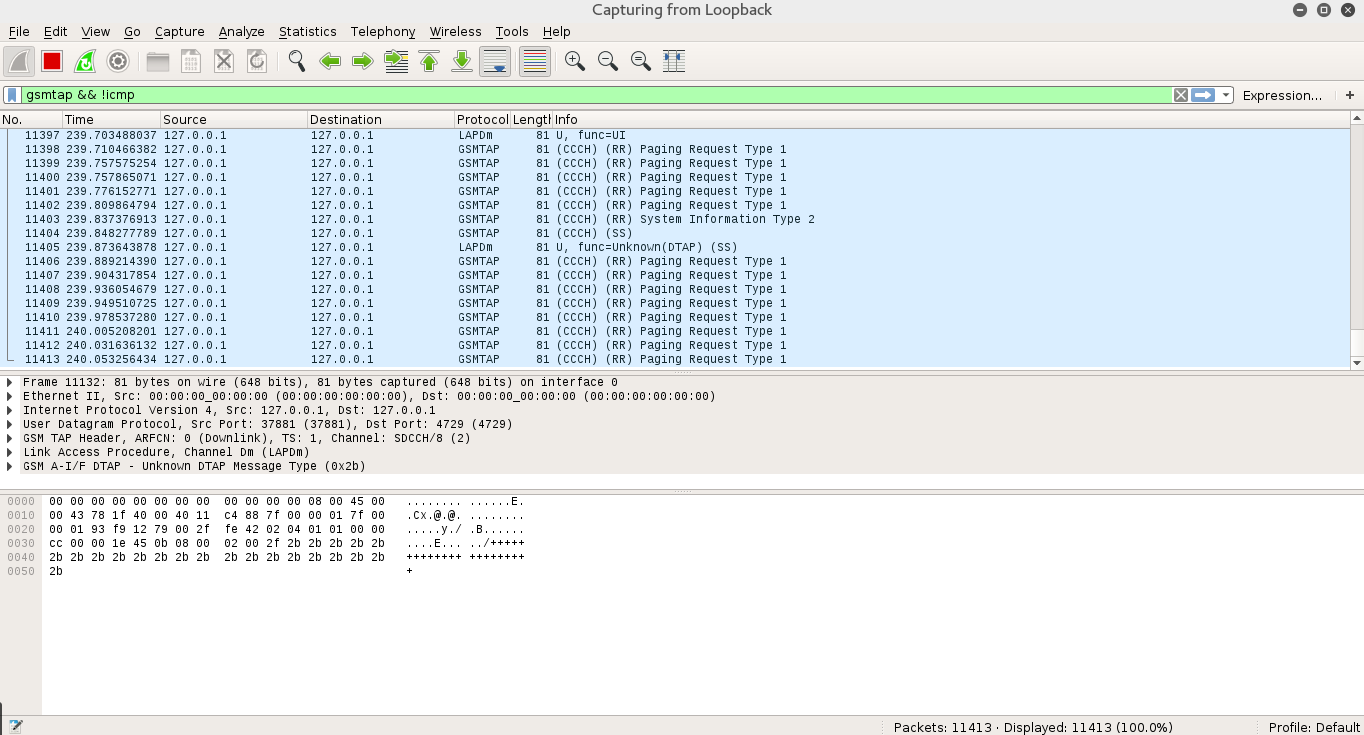Screen dimensions: 1364x735
Task: Select packet 11403 System Information Type 2
Action: pos(675,219)
